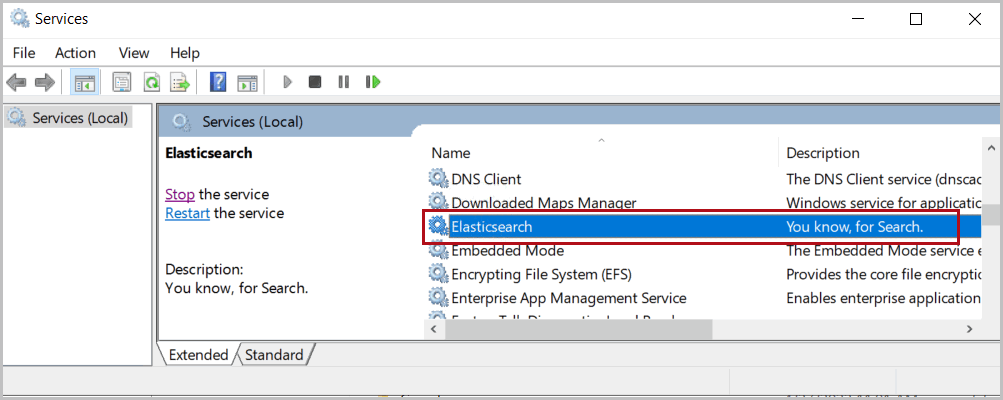Toggle Show/Hide Action Pane button
This screenshot has width=1003, height=400.
[247, 82]
